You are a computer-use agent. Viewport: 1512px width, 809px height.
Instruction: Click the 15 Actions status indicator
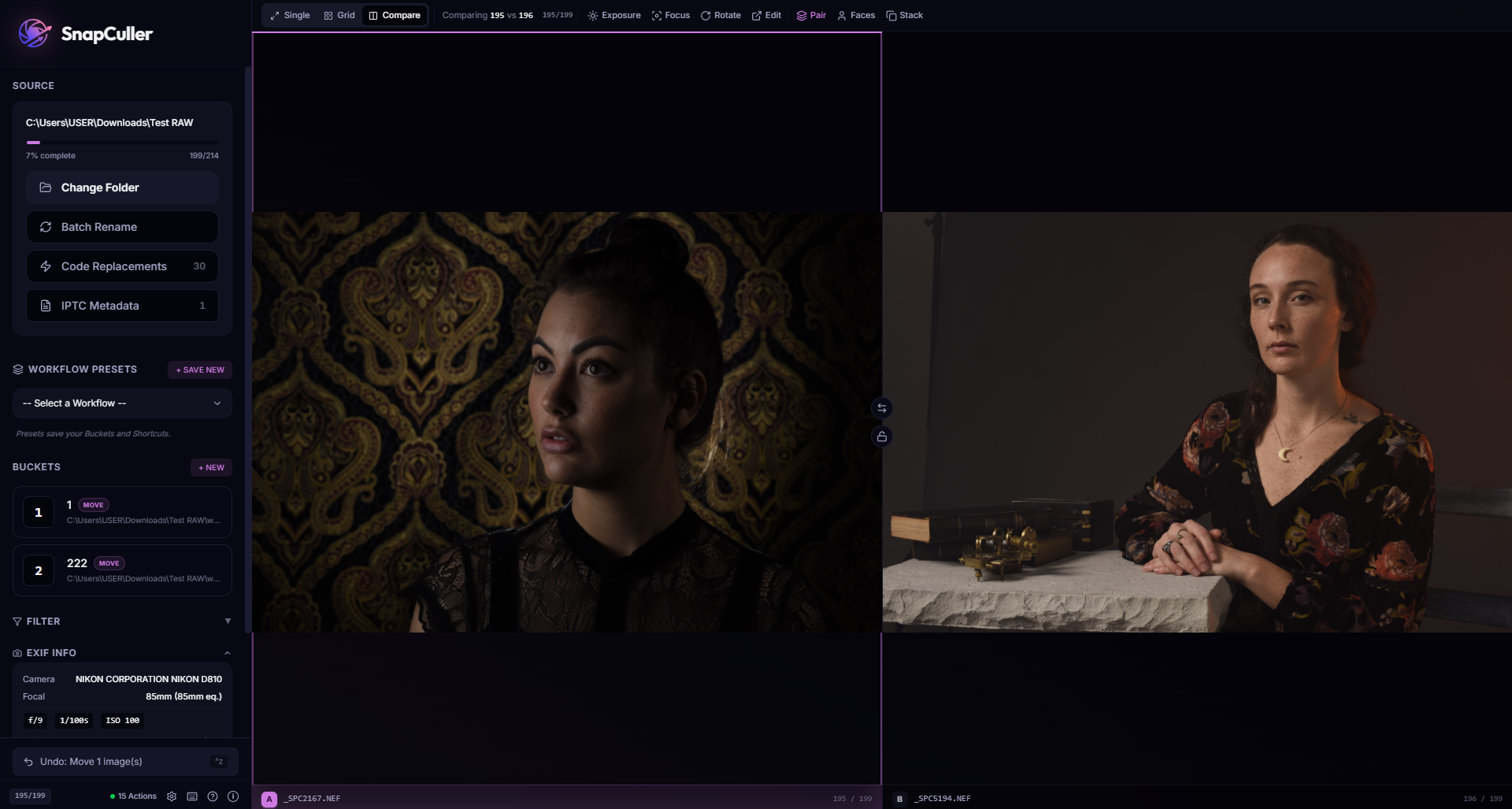(x=133, y=796)
